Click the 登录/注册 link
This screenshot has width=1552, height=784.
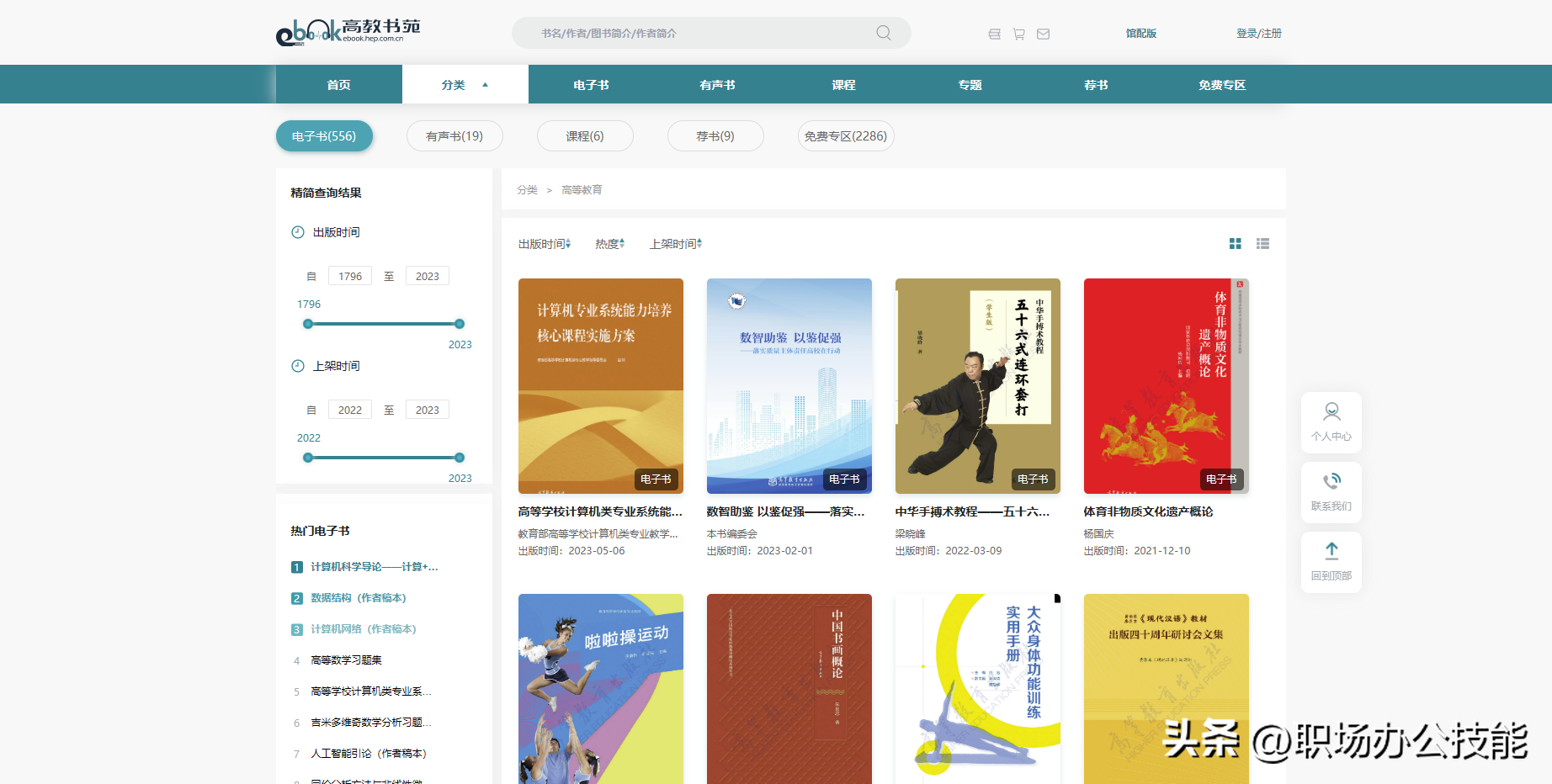(x=1258, y=34)
